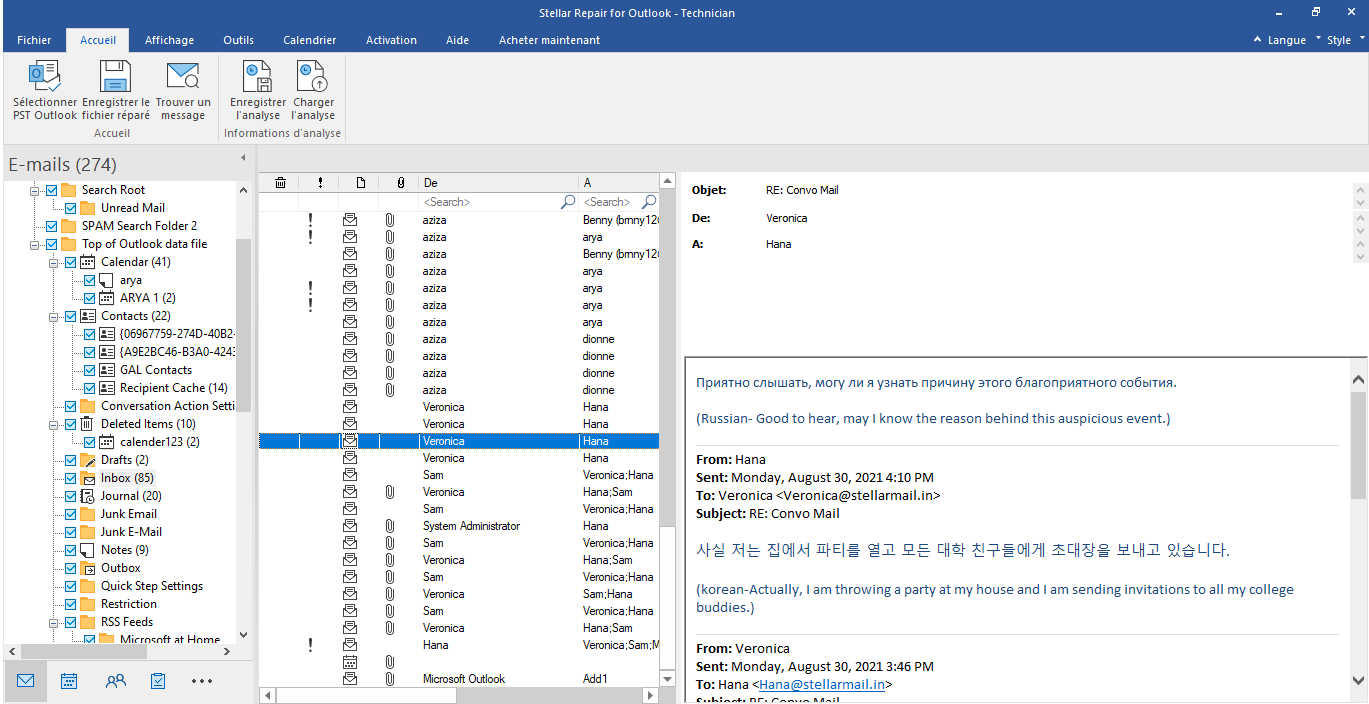Open the Style dropdown
The height and width of the screenshot is (704, 1369).
(1346, 40)
